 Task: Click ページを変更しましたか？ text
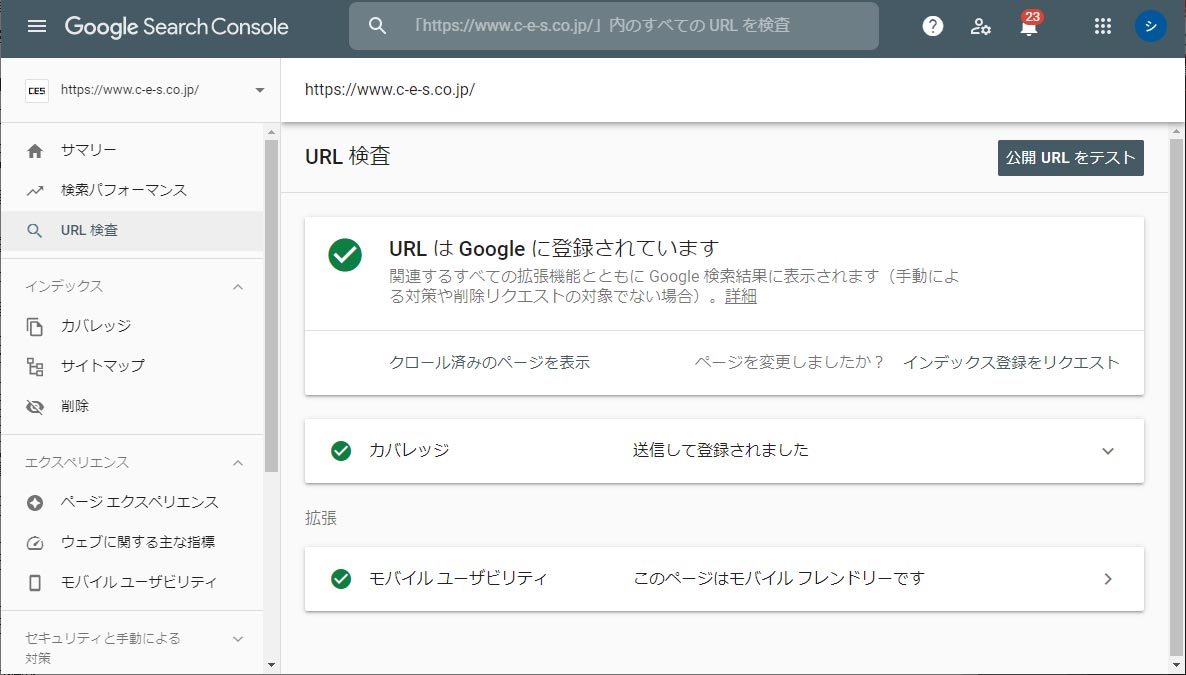pos(790,362)
